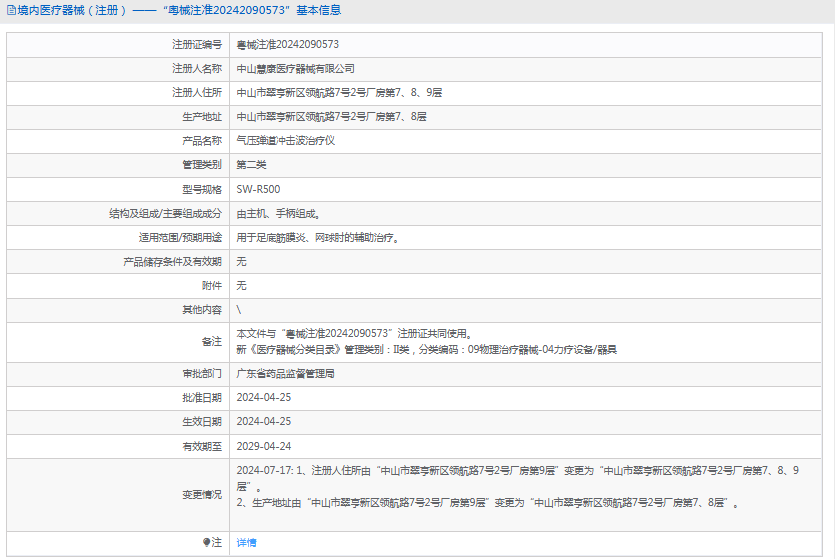
Task: Click 无 value in 附件 row
Action: point(241,286)
